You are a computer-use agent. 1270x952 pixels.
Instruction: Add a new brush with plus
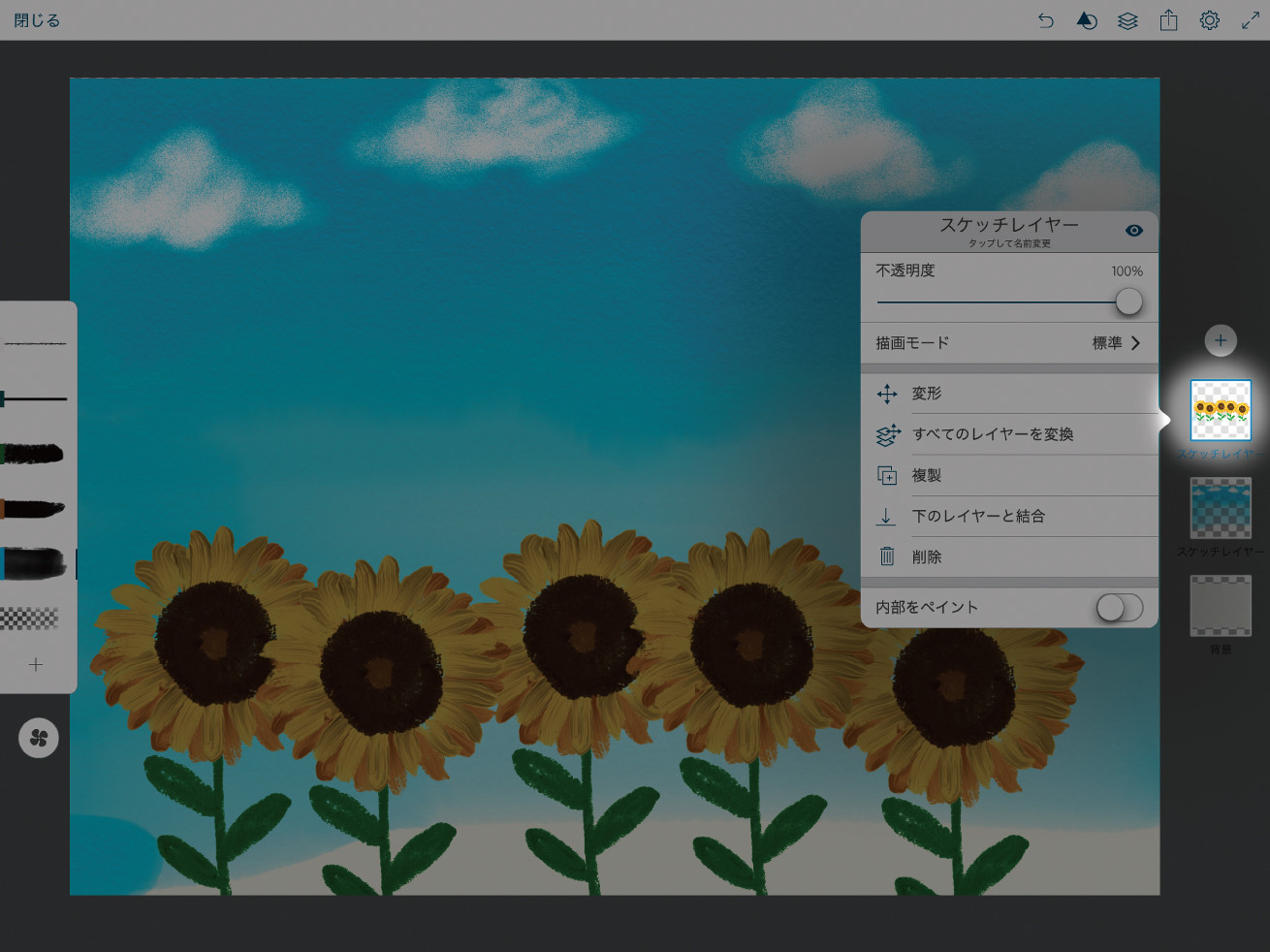click(x=36, y=665)
